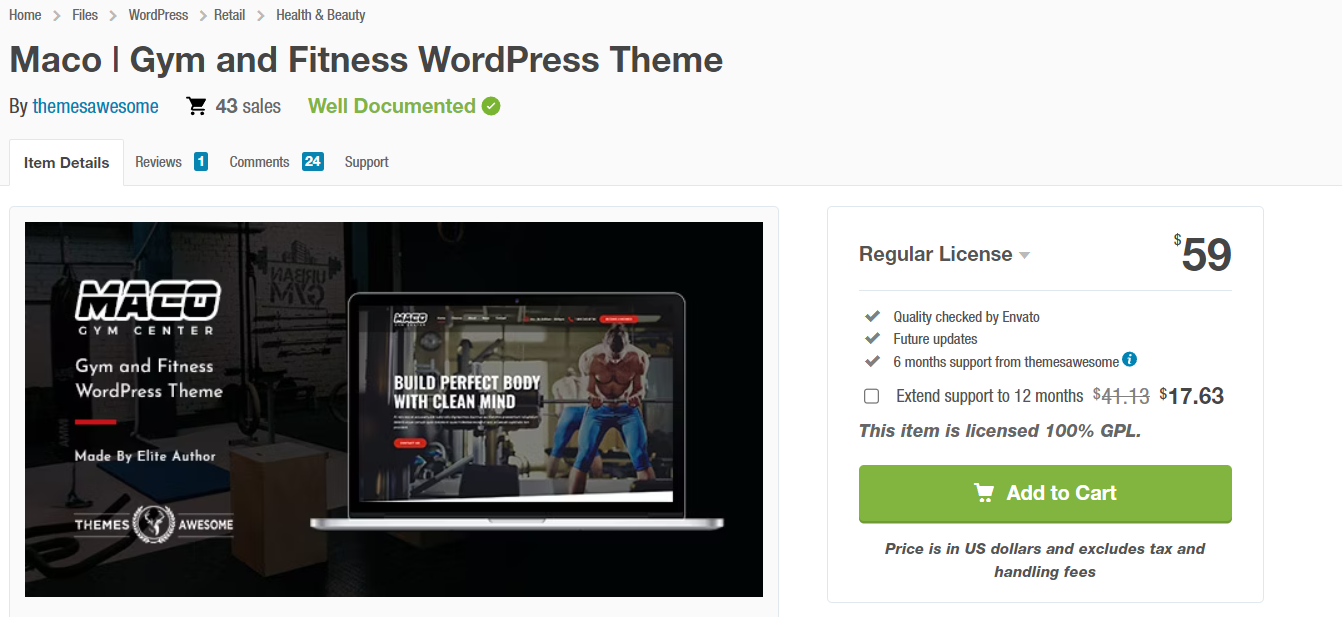Open the Comments tab
The image size is (1342, 617).
coord(259,162)
